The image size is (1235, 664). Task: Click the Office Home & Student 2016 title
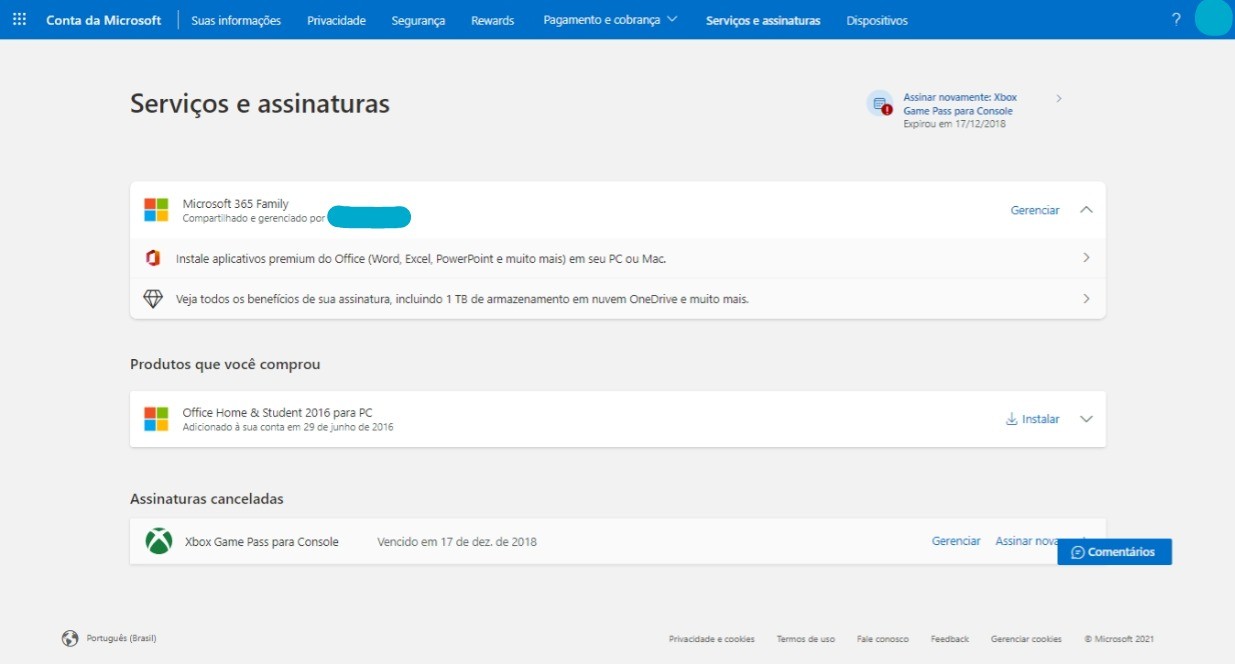click(x=277, y=413)
